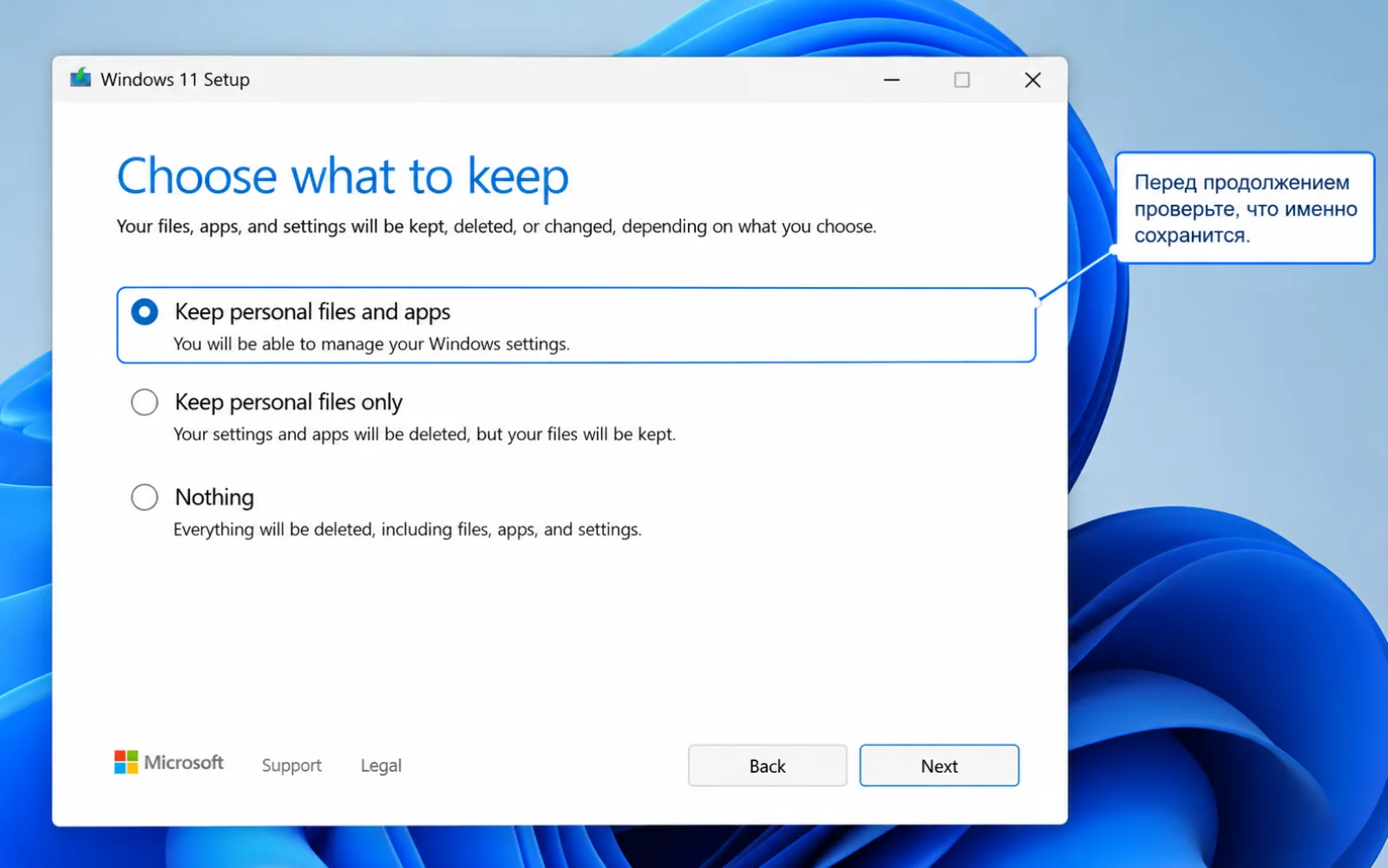Click the 'Choose what to keep' heading
1388x868 pixels.
point(343,177)
